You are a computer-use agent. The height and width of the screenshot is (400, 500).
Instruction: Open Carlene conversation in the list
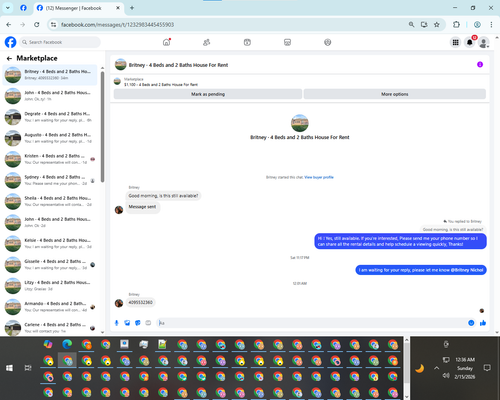pyautogui.click(x=50, y=328)
